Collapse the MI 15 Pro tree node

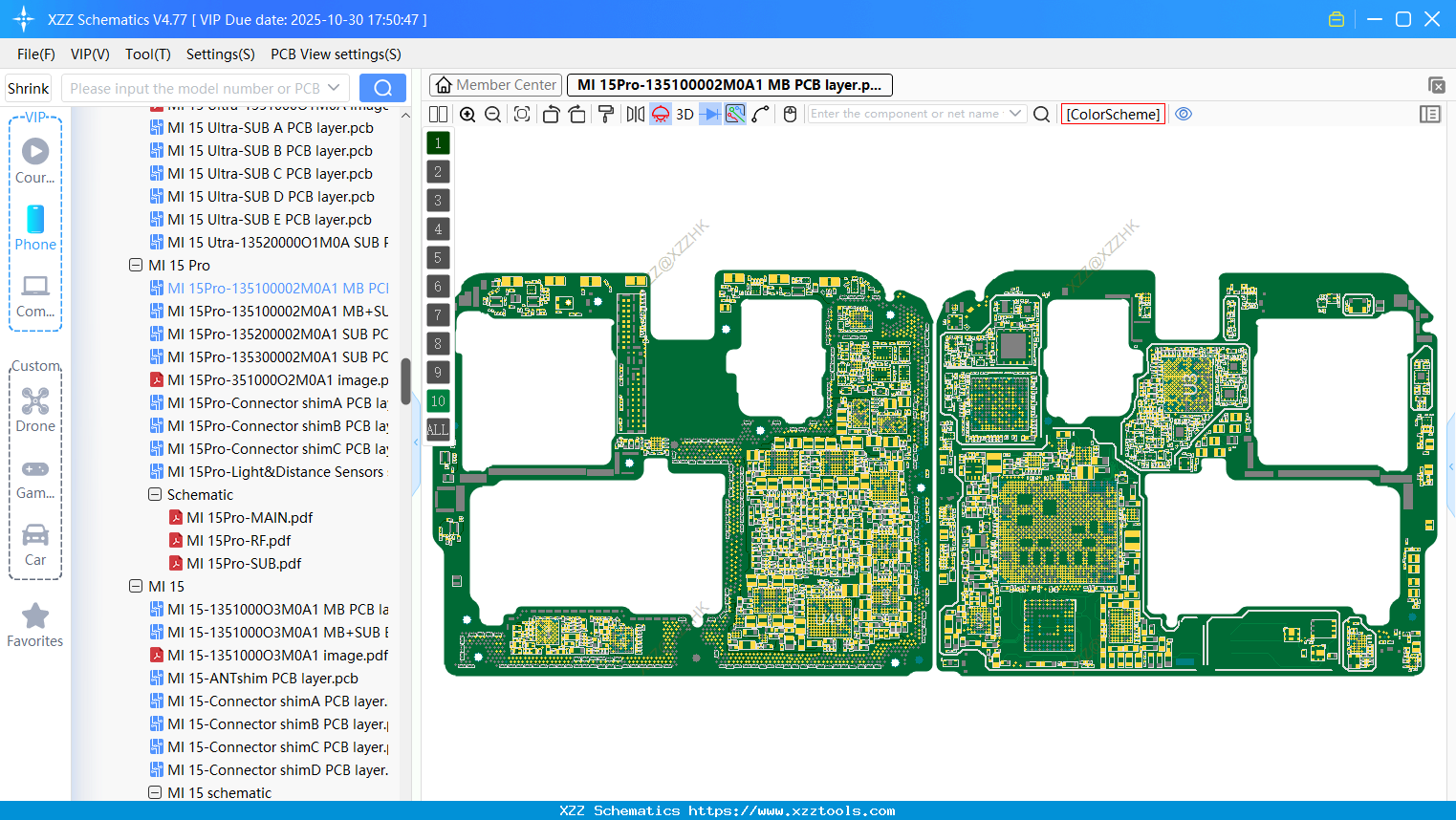(x=135, y=265)
